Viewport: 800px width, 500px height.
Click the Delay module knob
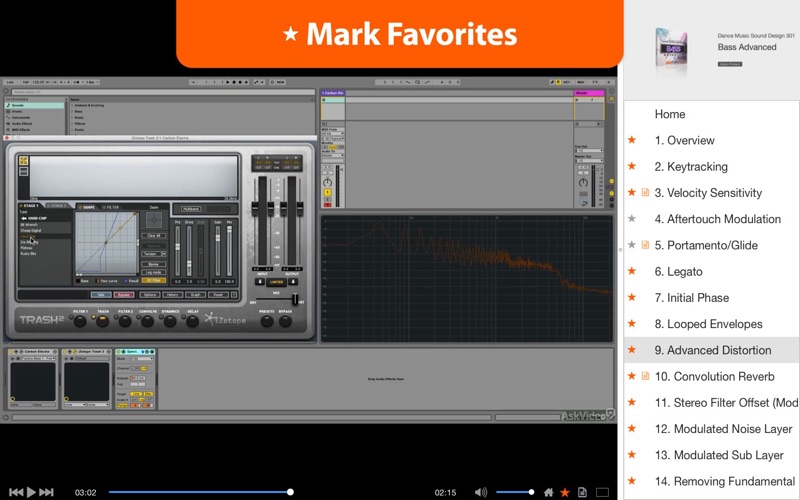192,321
